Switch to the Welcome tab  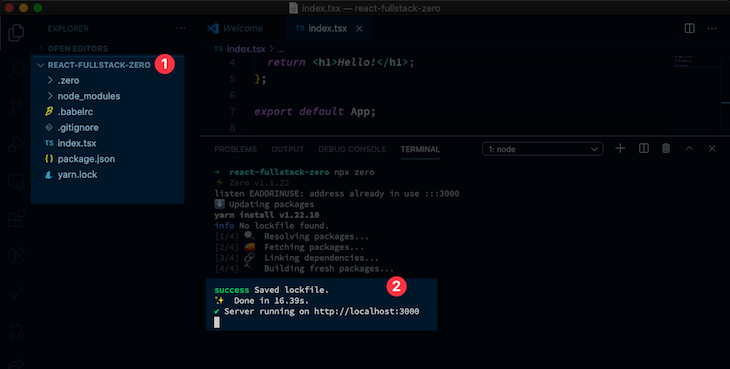[243, 28]
